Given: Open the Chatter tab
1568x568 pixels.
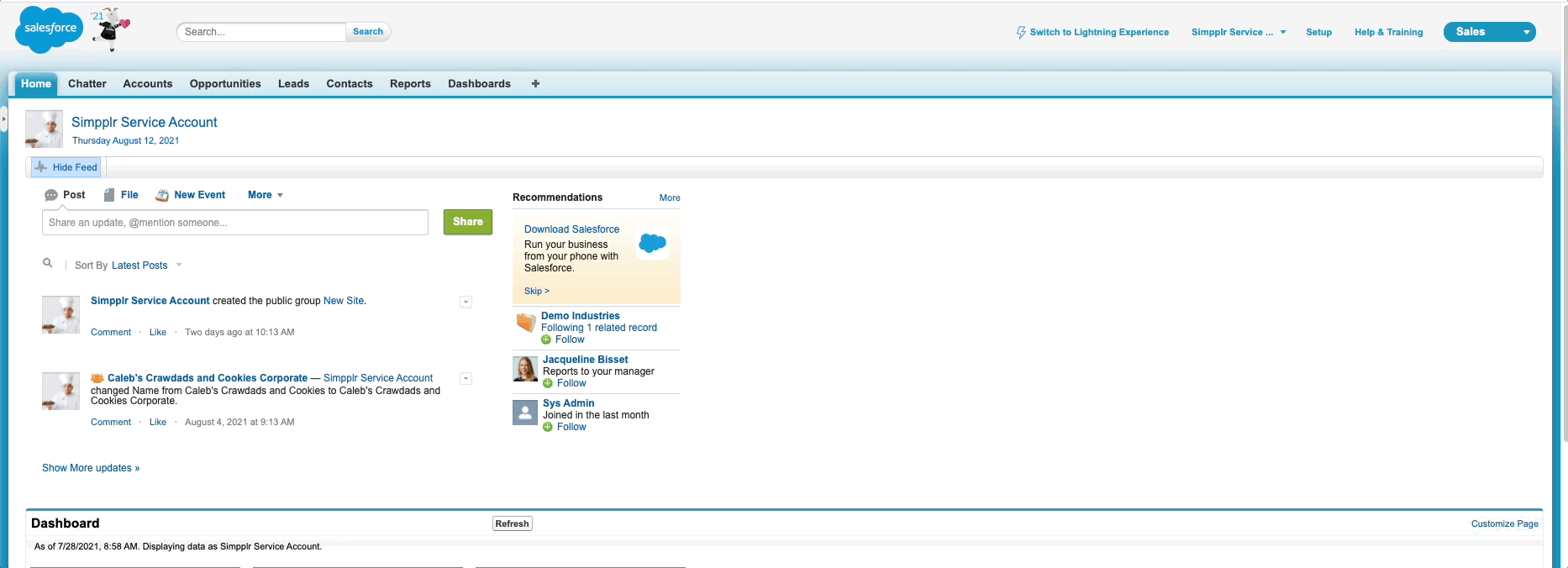Looking at the screenshot, I should (87, 84).
